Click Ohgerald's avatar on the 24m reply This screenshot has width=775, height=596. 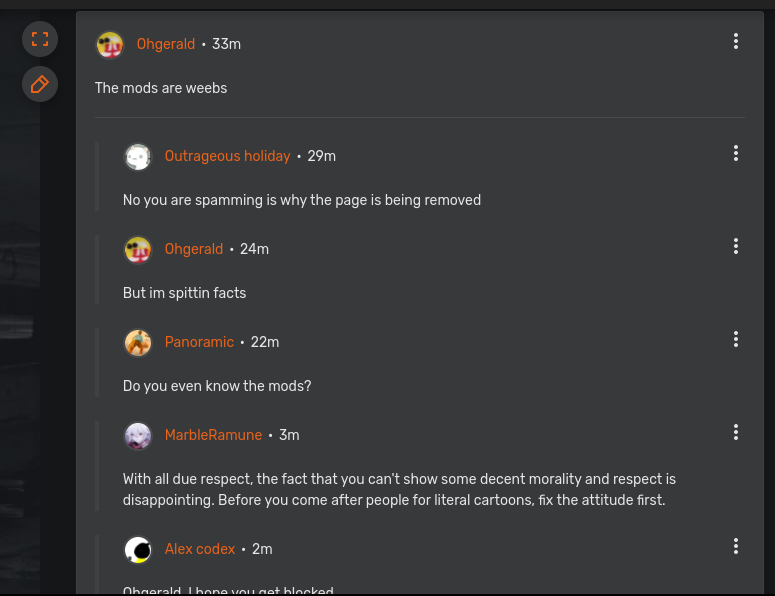point(138,250)
